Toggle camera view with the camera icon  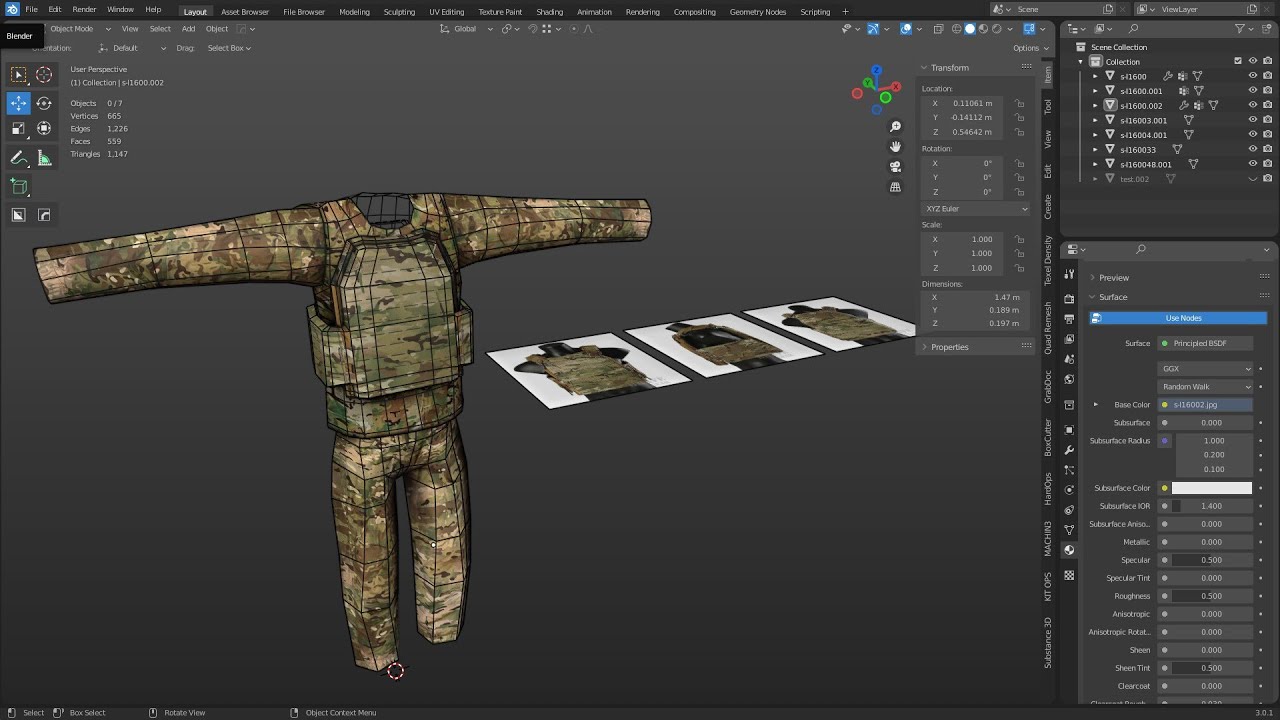coord(895,167)
